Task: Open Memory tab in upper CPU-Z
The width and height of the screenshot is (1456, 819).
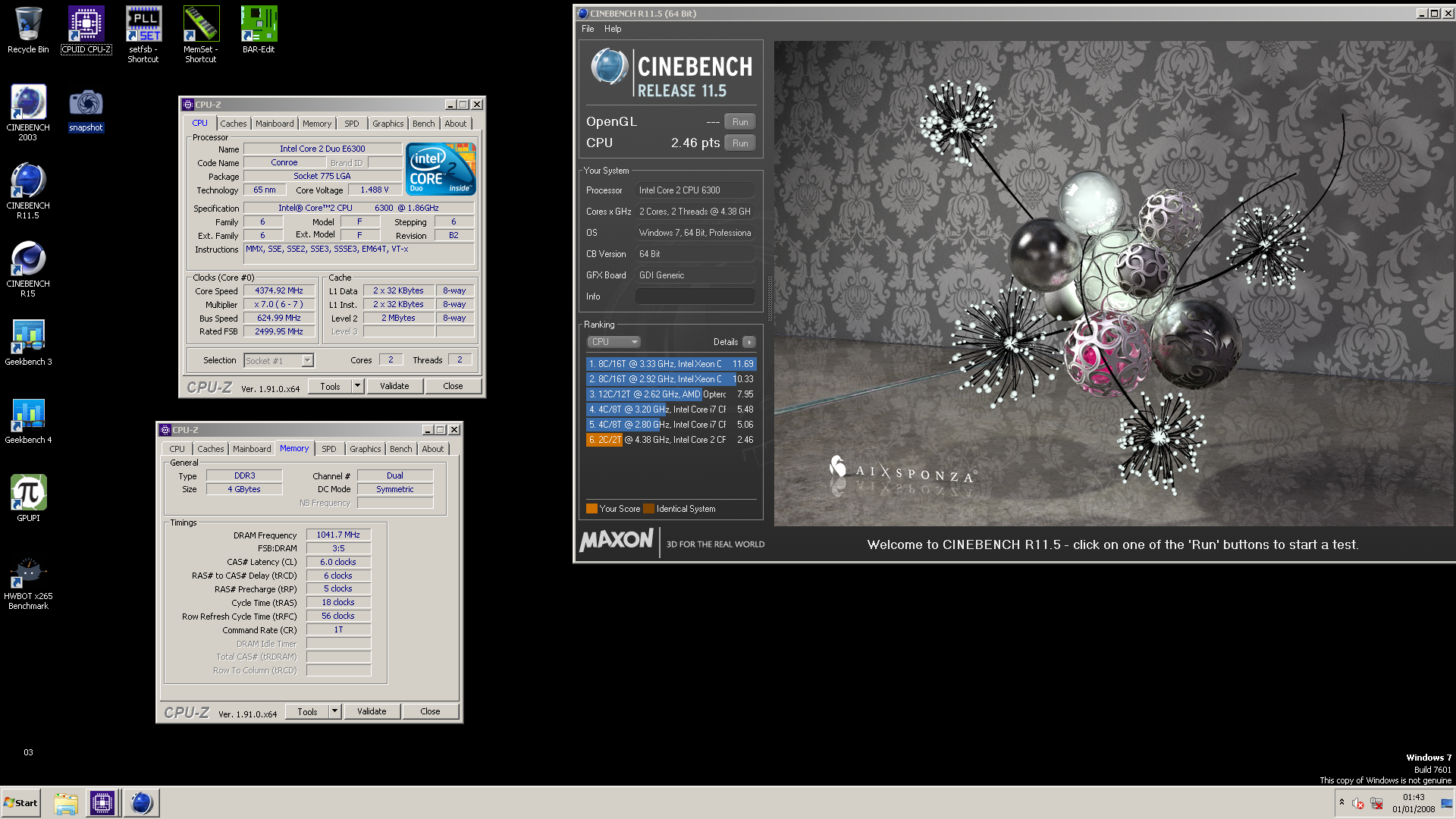Action: 317,124
